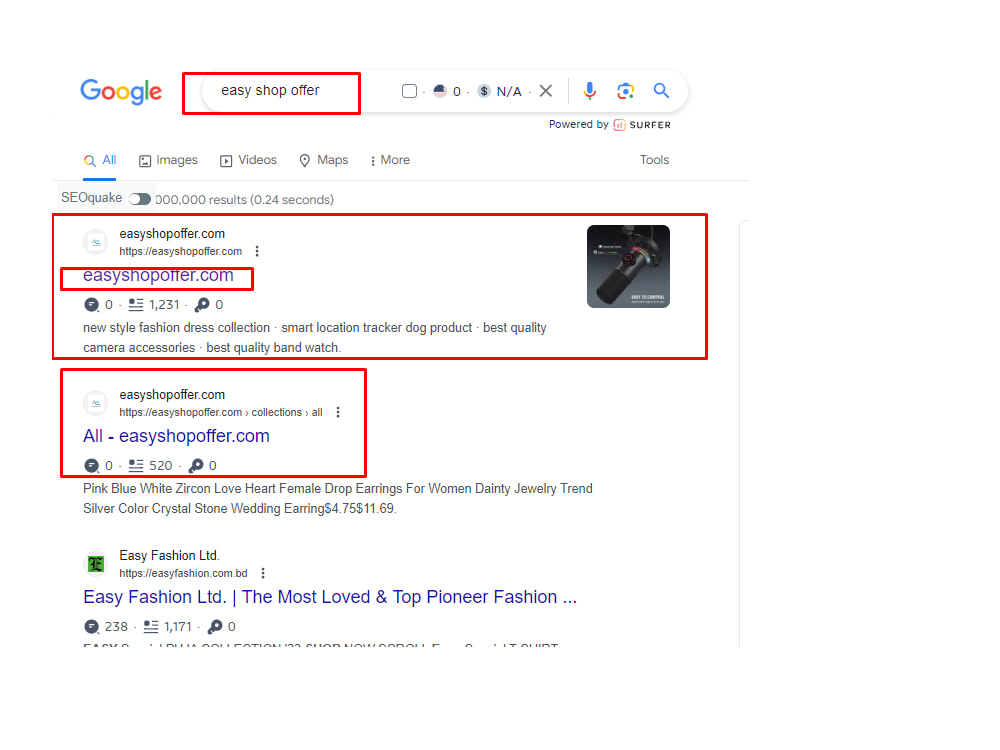The height and width of the screenshot is (750, 1000).
Task: Clear the search with the X button
Action: point(546,91)
